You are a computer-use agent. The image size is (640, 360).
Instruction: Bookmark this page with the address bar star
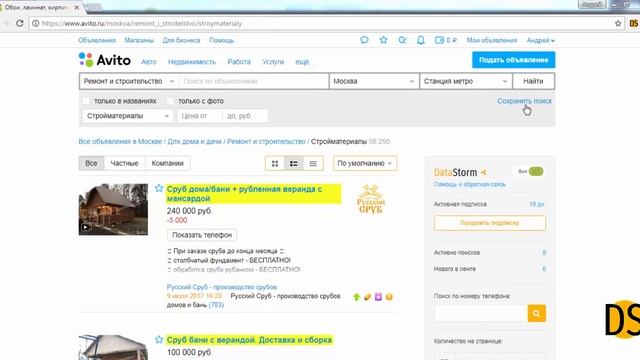coord(618,23)
